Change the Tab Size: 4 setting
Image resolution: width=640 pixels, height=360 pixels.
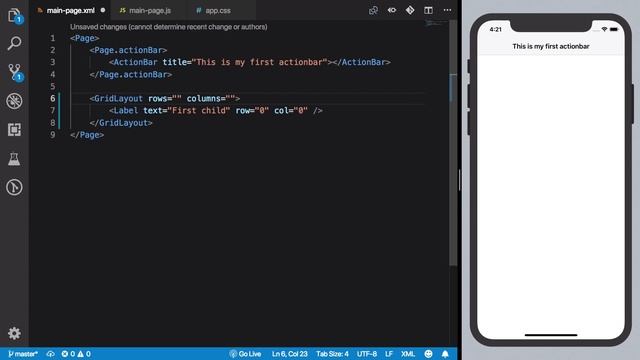[332, 354]
